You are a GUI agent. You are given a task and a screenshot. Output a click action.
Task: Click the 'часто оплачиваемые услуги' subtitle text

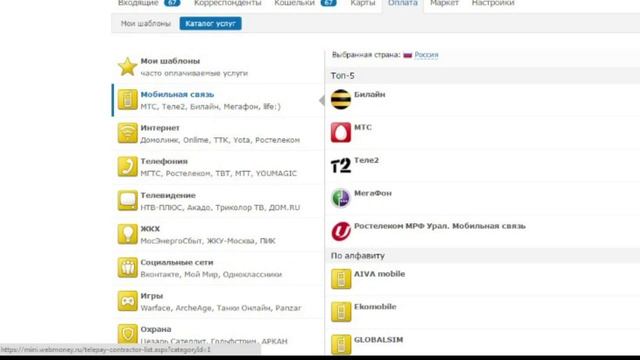(x=194, y=73)
